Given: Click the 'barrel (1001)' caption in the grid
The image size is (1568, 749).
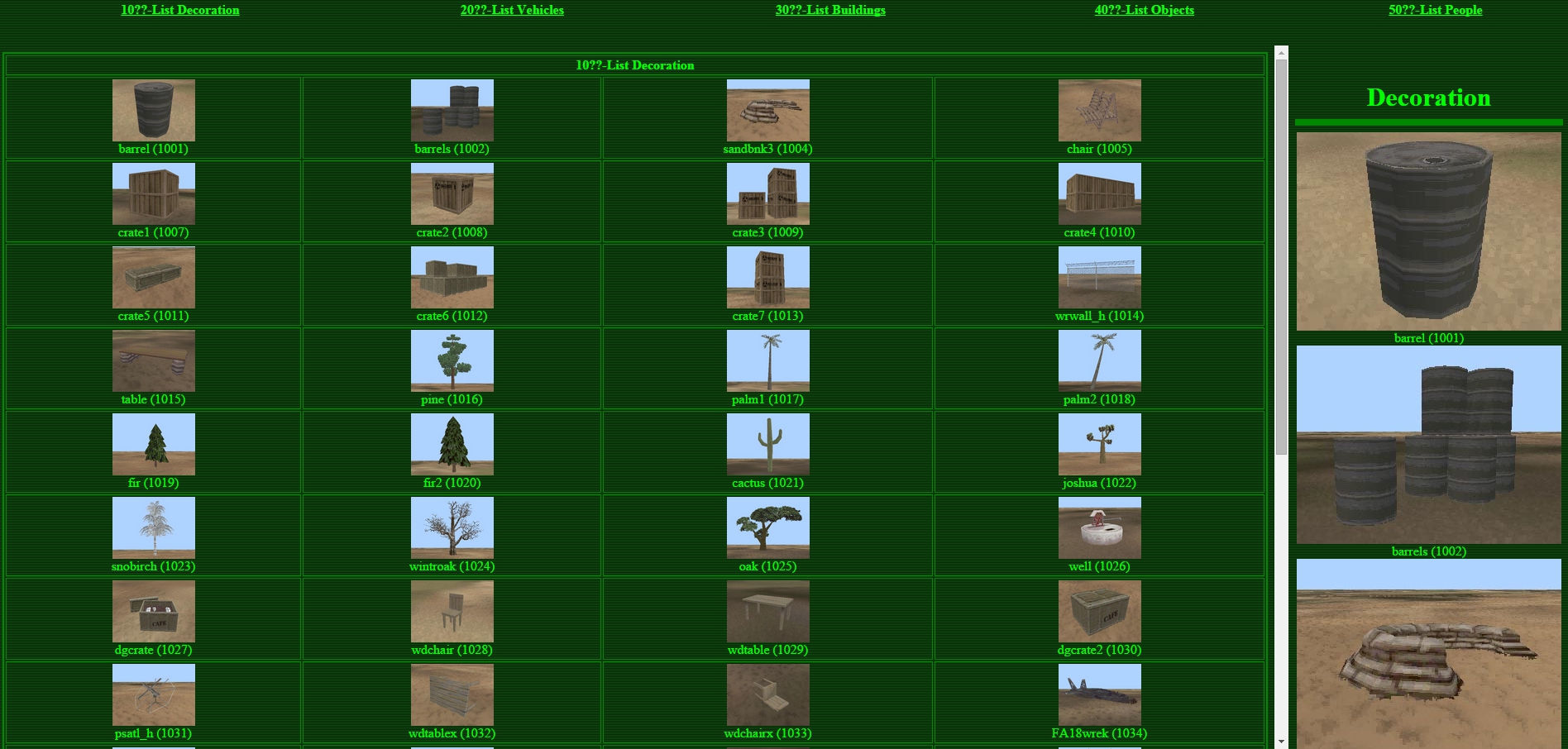Looking at the screenshot, I should click(x=153, y=149).
